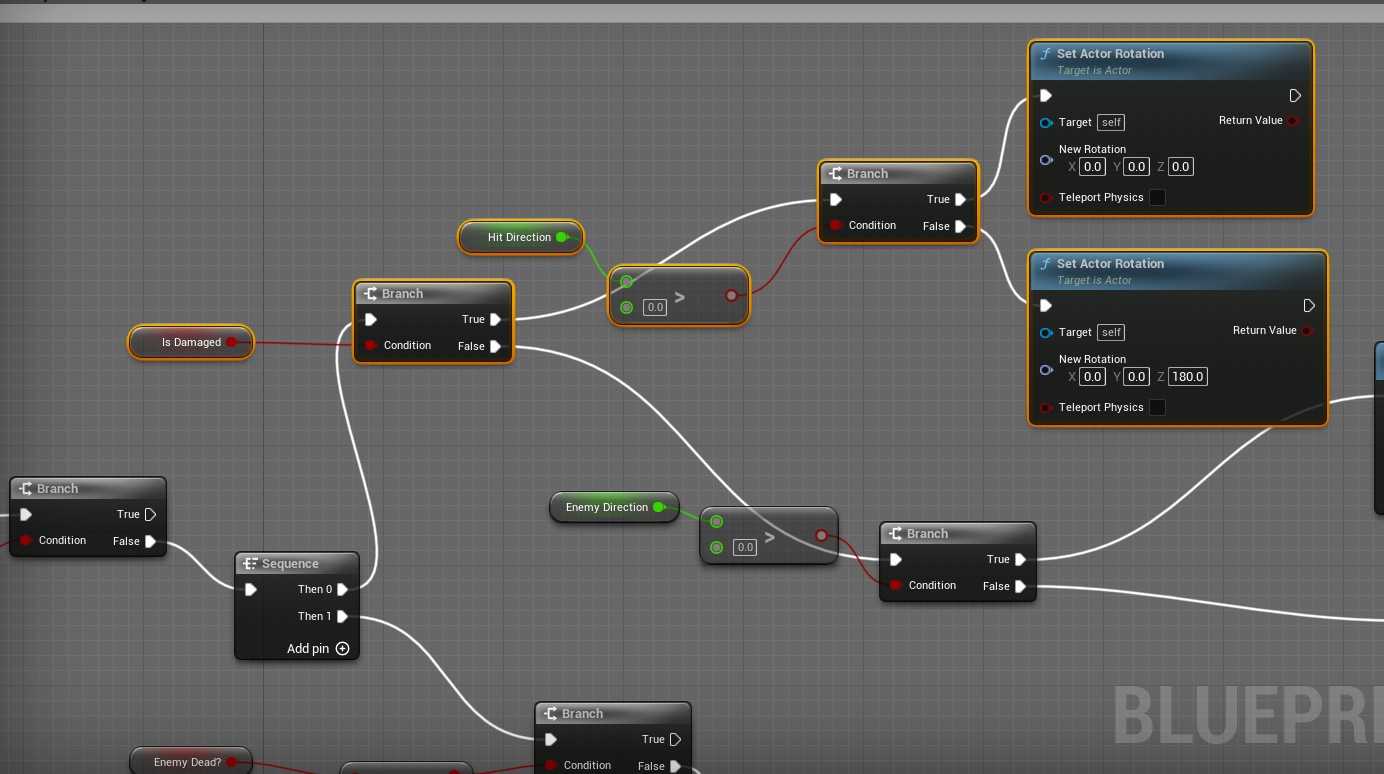
Task: Enable Teleport Physics on rotation node with Z 0.0
Action: (1157, 198)
